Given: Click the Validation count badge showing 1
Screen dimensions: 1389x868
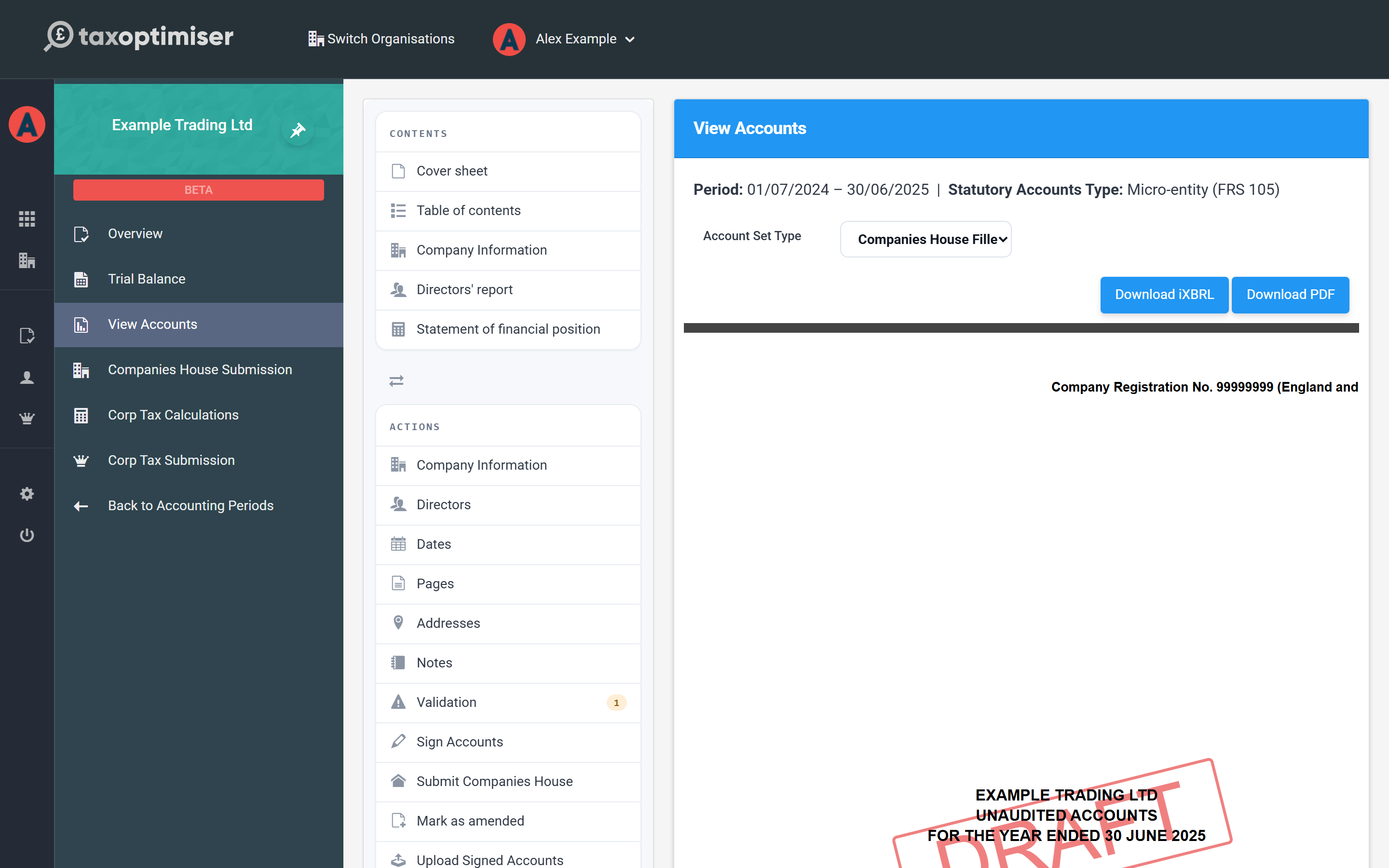Looking at the screenshot, I should click(616, 703).
